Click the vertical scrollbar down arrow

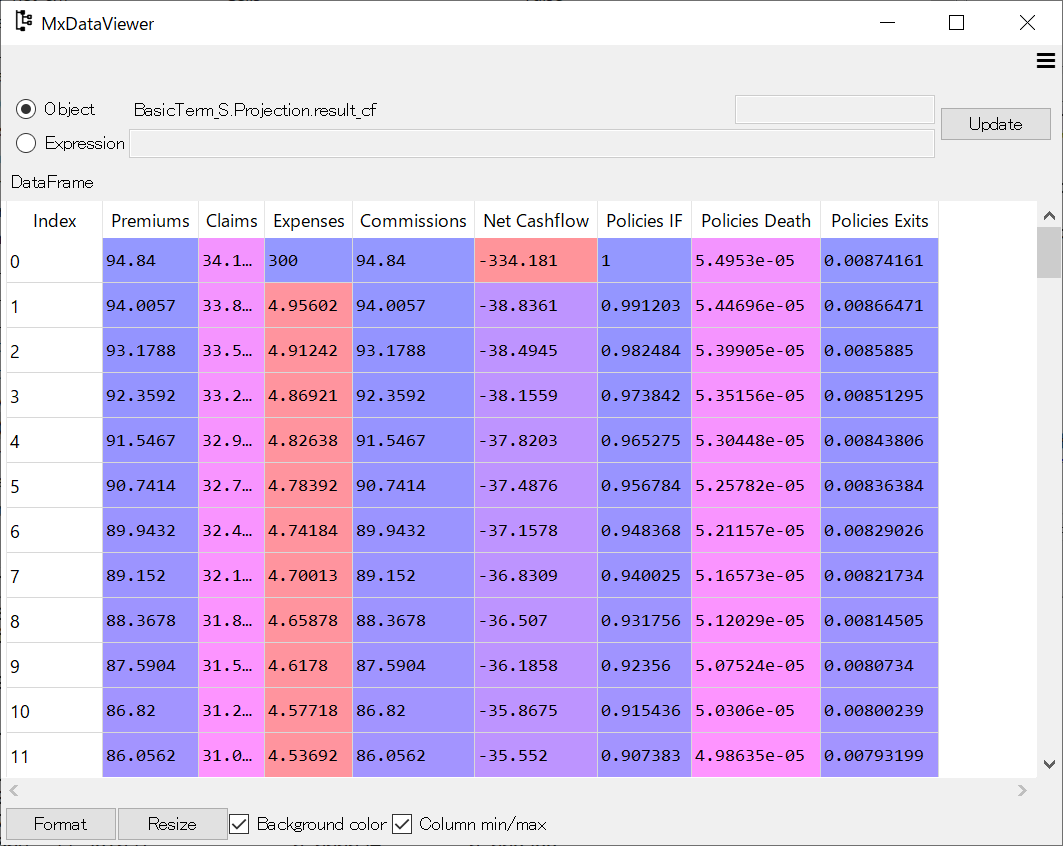click(x=1049, y=764)
